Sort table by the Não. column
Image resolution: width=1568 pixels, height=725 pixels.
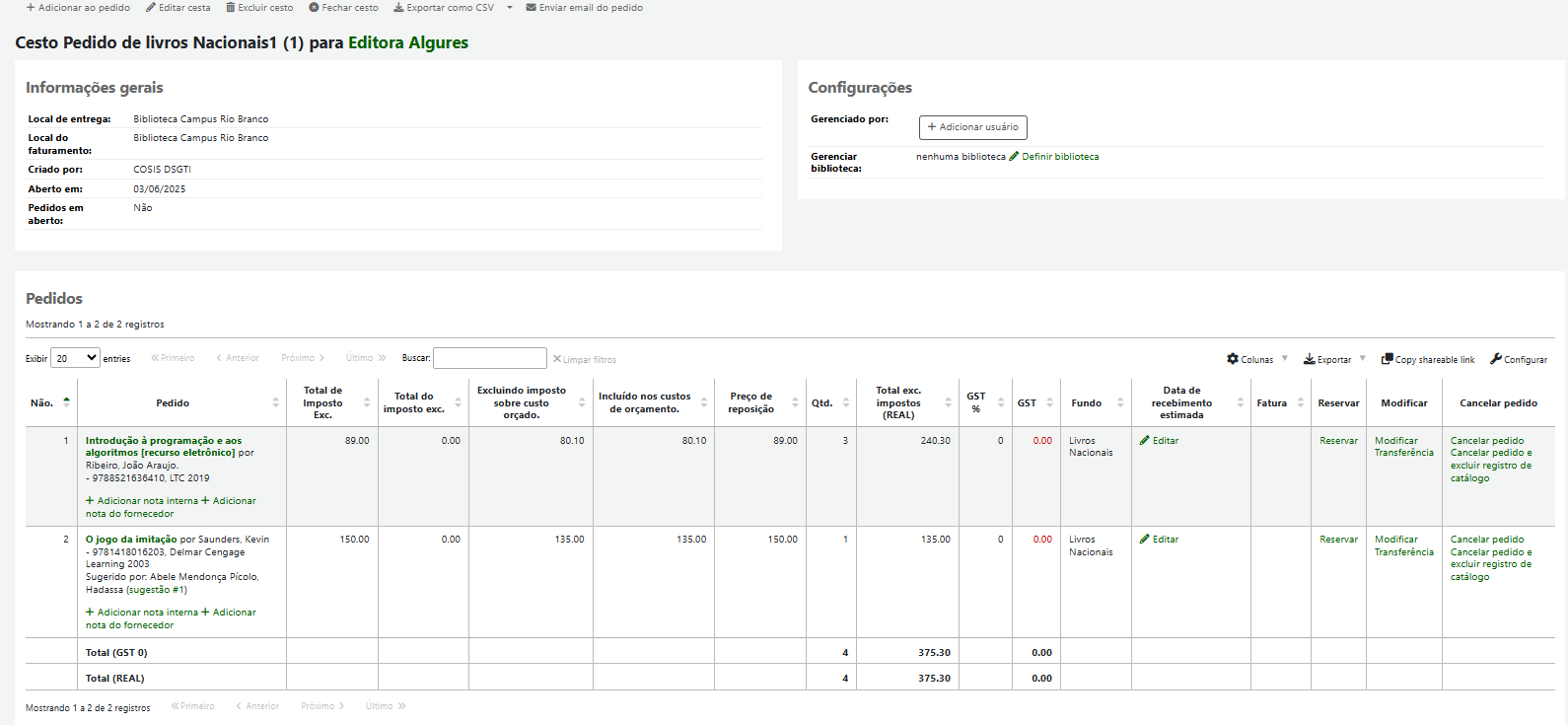click(51, 402)
